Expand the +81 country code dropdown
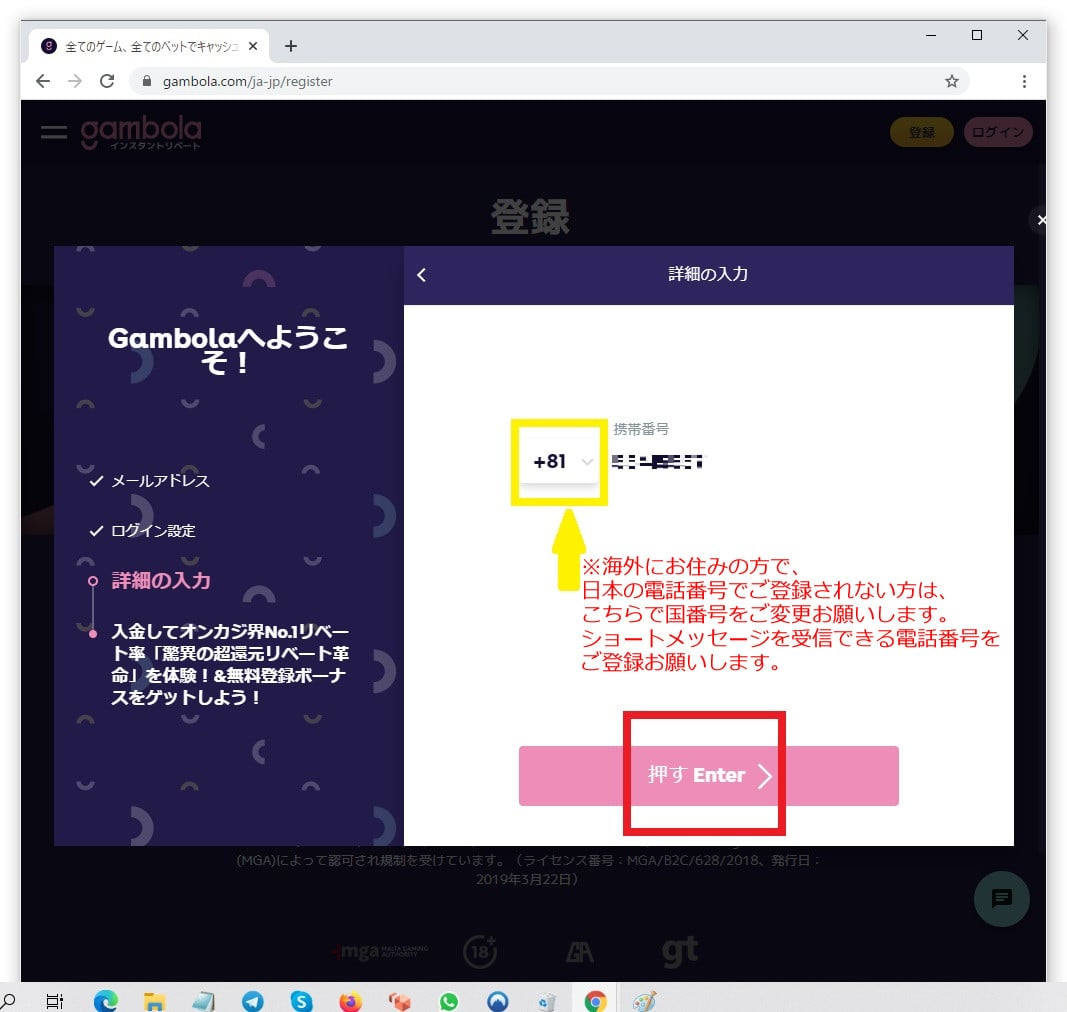 (x=559, y=461)
